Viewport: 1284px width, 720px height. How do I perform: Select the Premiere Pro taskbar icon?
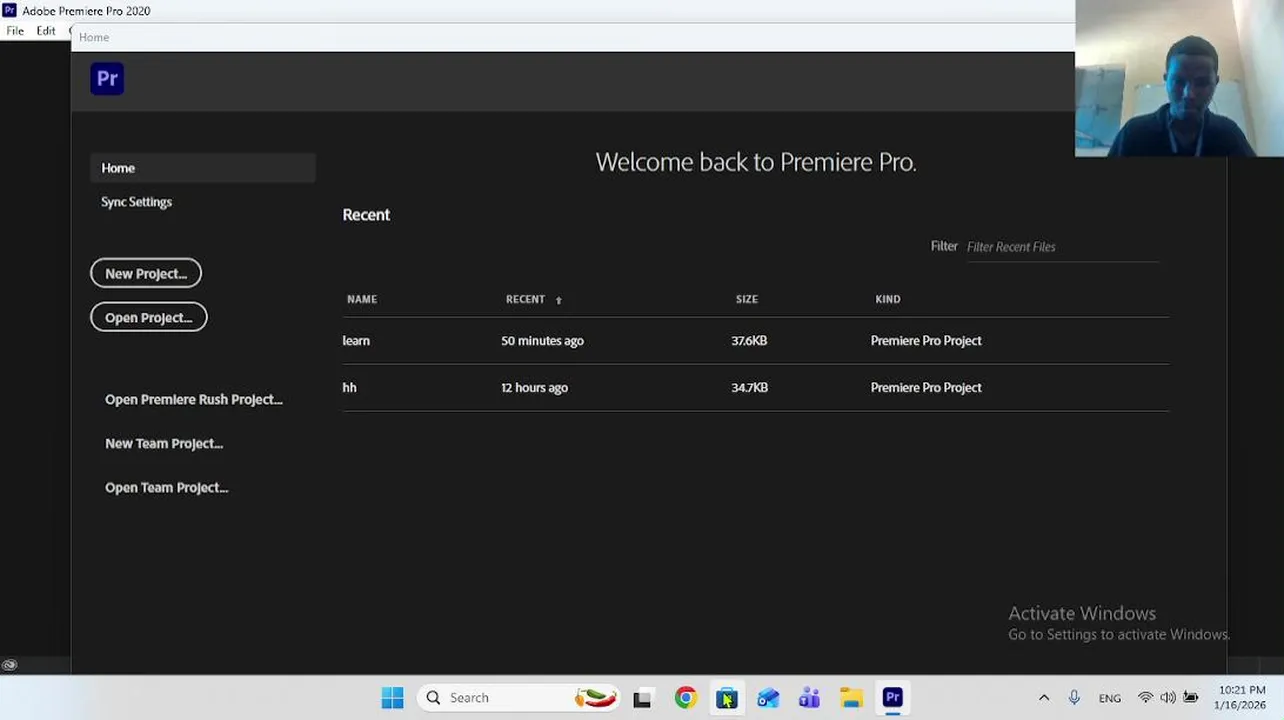point(893,698)
